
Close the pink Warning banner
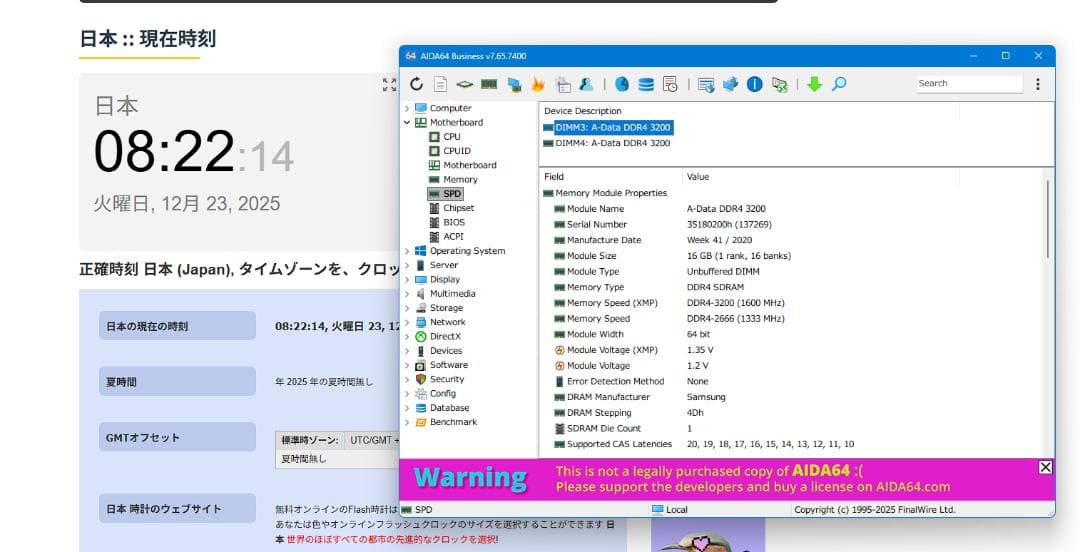coord(1045,467)
